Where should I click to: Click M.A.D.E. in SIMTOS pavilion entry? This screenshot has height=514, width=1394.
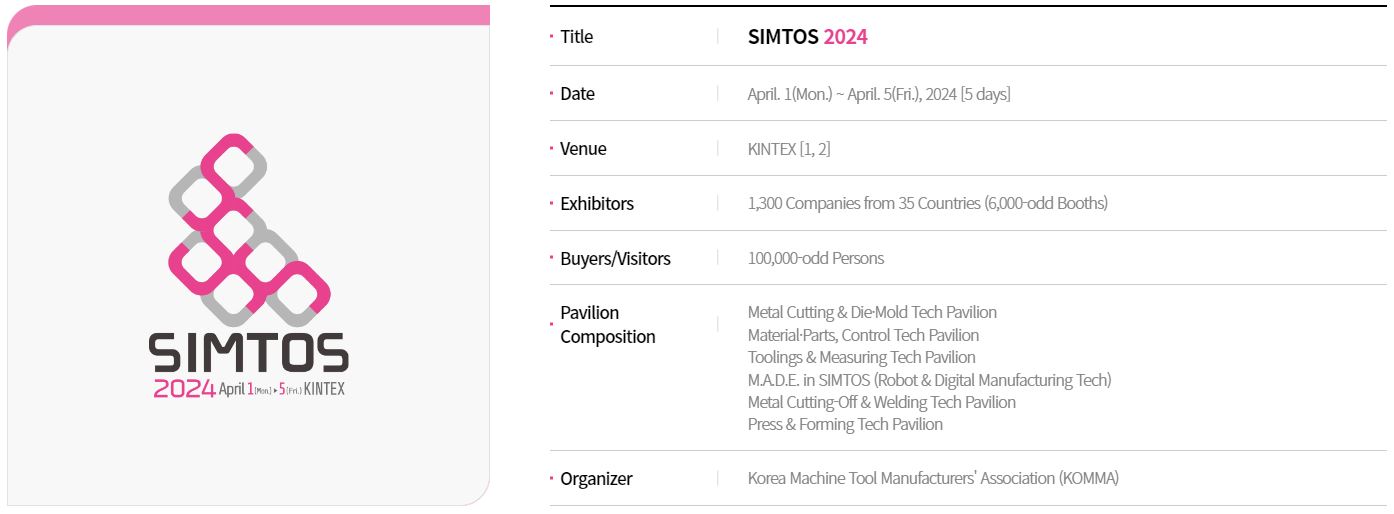pyautogui.click(x=929, y=380)
